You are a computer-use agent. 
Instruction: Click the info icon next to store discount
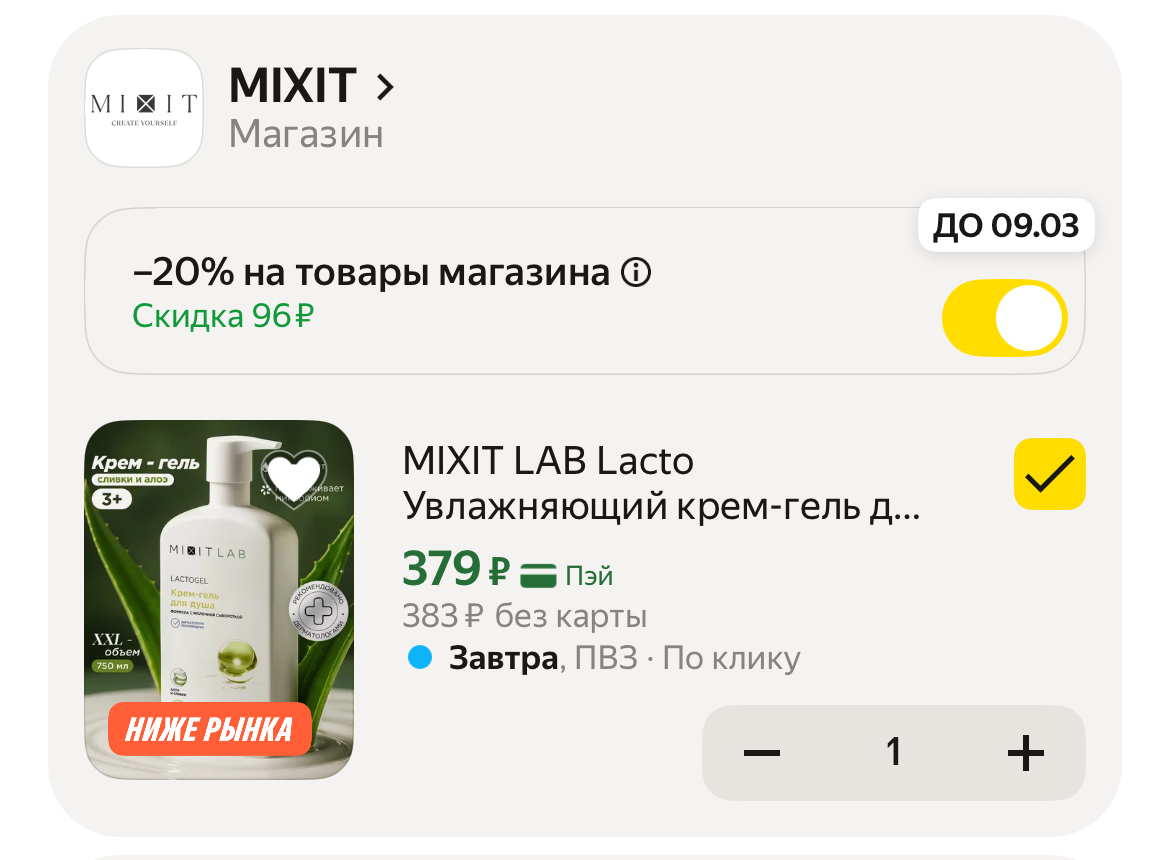coord(636,272)
